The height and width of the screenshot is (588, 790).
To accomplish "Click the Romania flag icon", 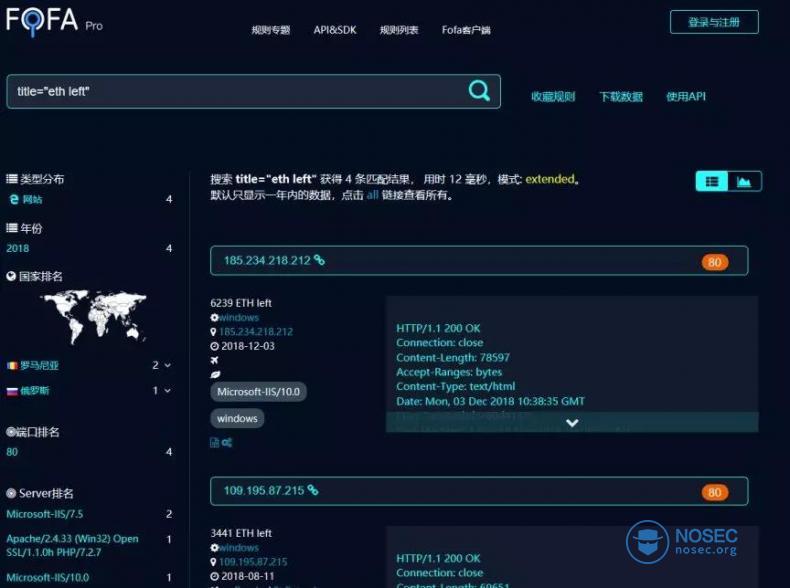I will click(12, 365).
